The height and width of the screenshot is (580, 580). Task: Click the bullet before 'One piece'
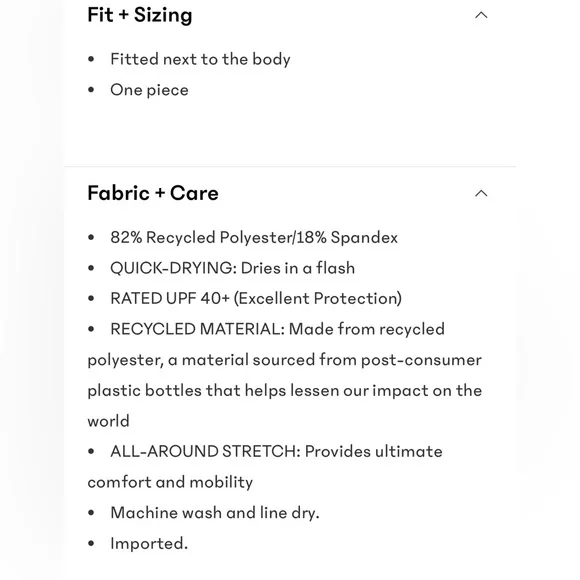coord(91,90)
